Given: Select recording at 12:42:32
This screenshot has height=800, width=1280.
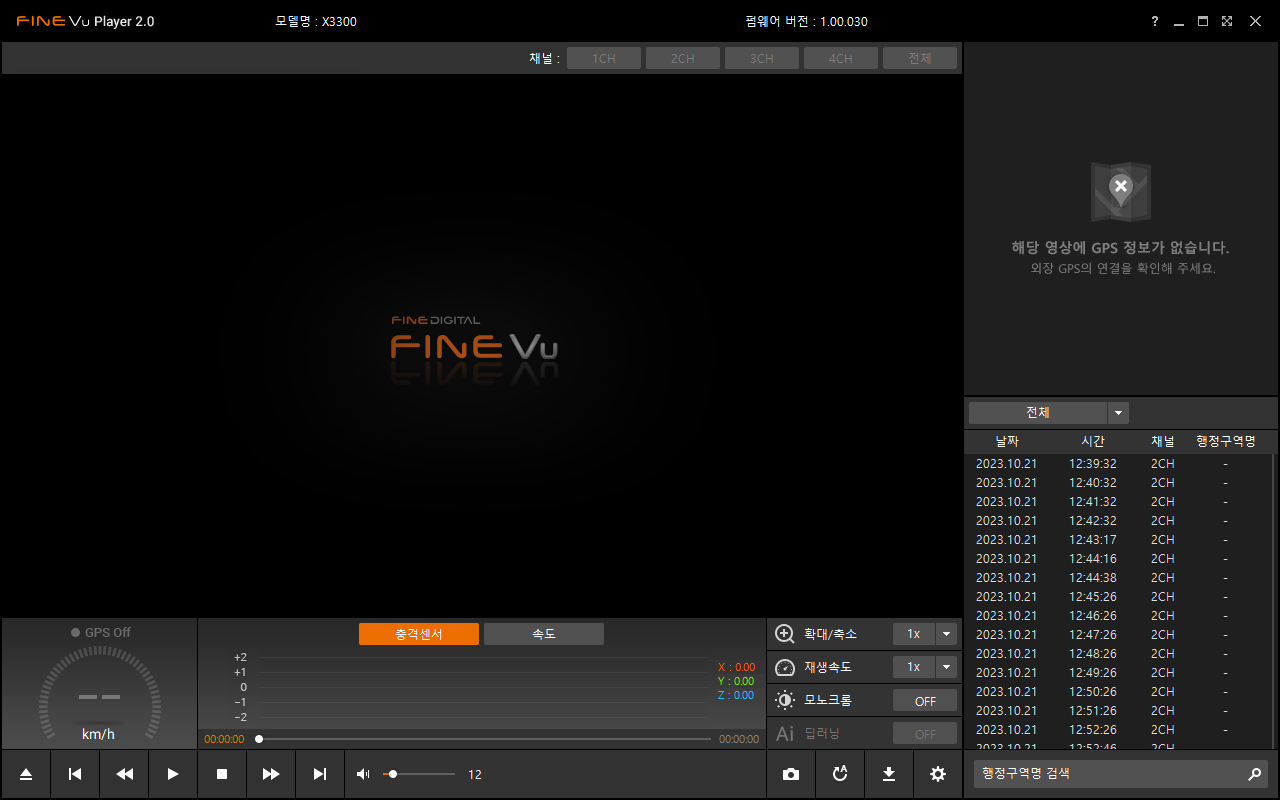Looking at the screenshot, I should [x=1118, y=521].
